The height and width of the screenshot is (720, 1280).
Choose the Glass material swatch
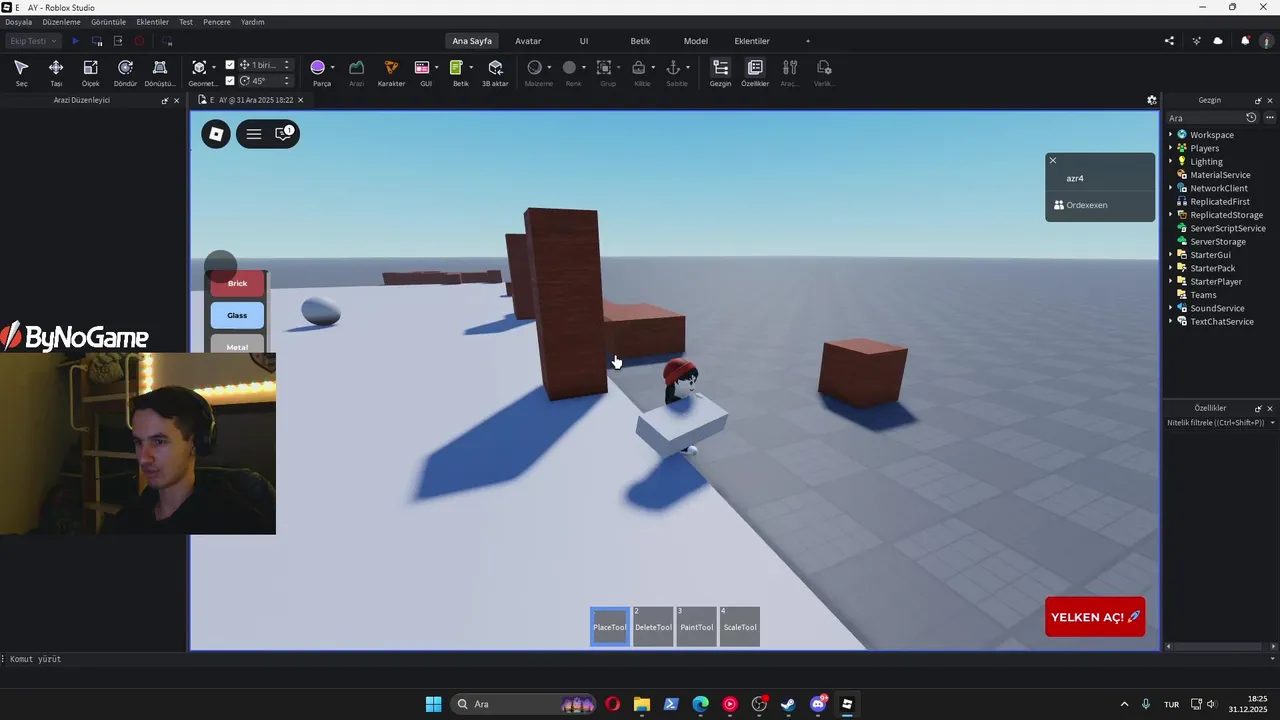[x=237, y=315]
